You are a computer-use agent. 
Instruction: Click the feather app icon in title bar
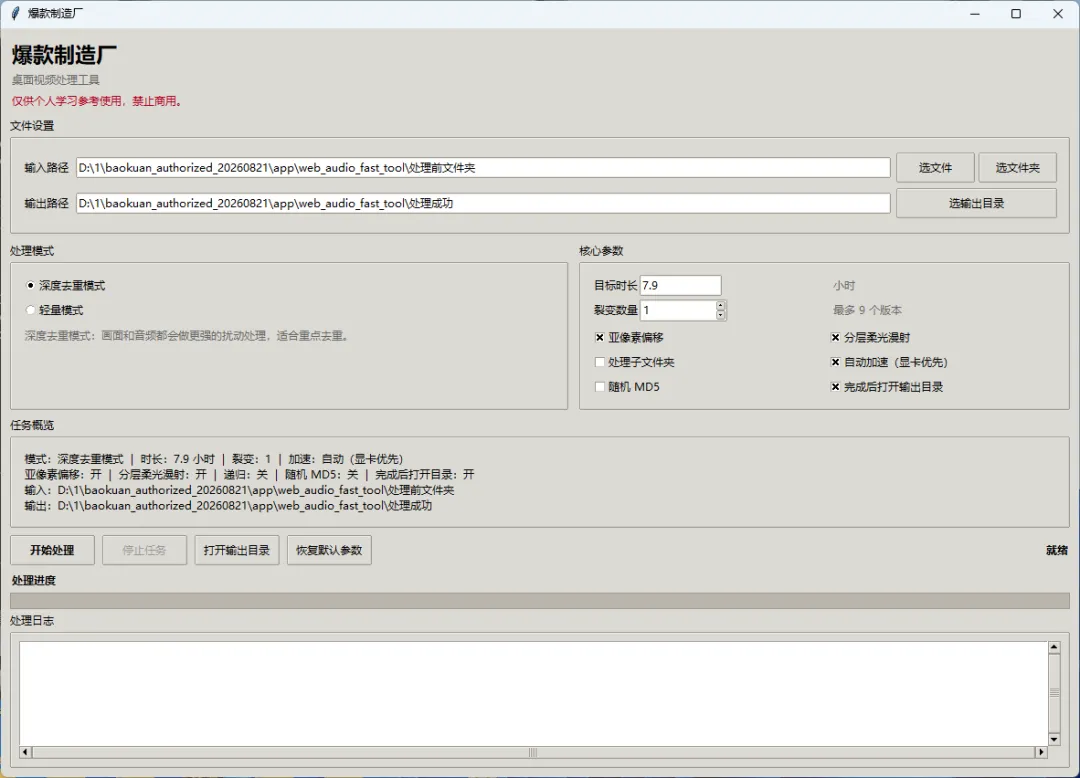(15, 13)
